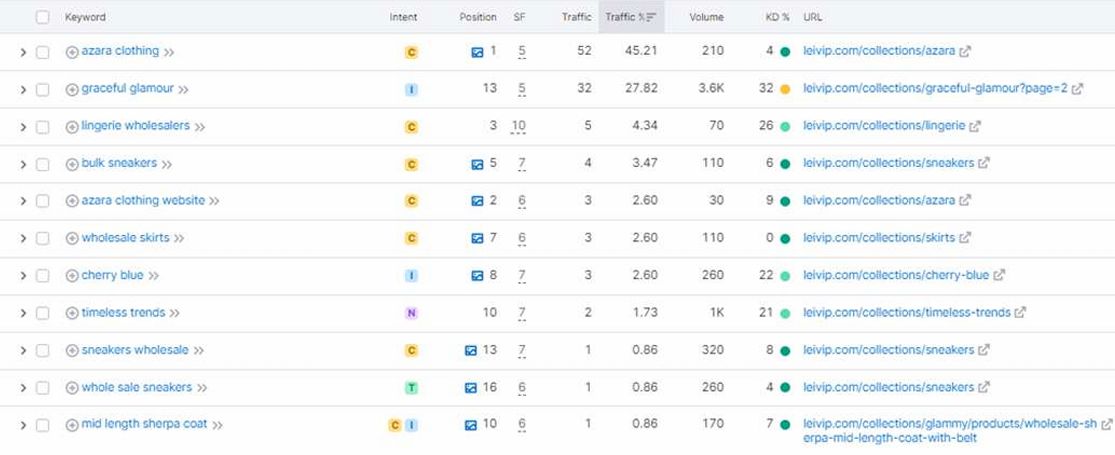
Task: Expand the graceful glamour row
Action: 23,90
